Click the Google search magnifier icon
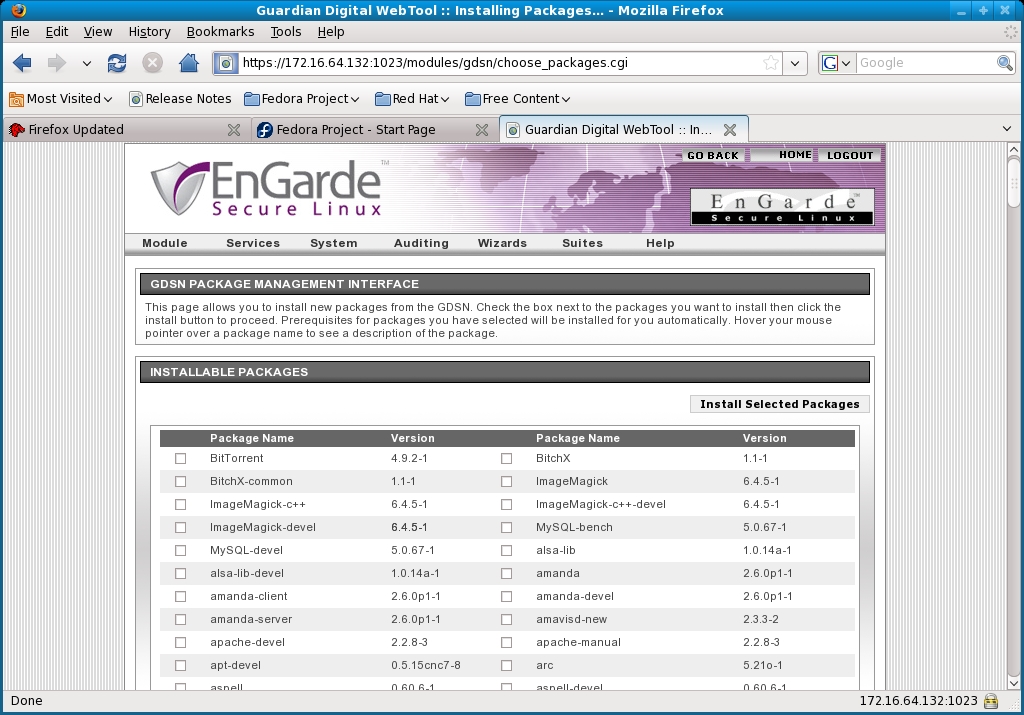 (x=1004, y=63)
